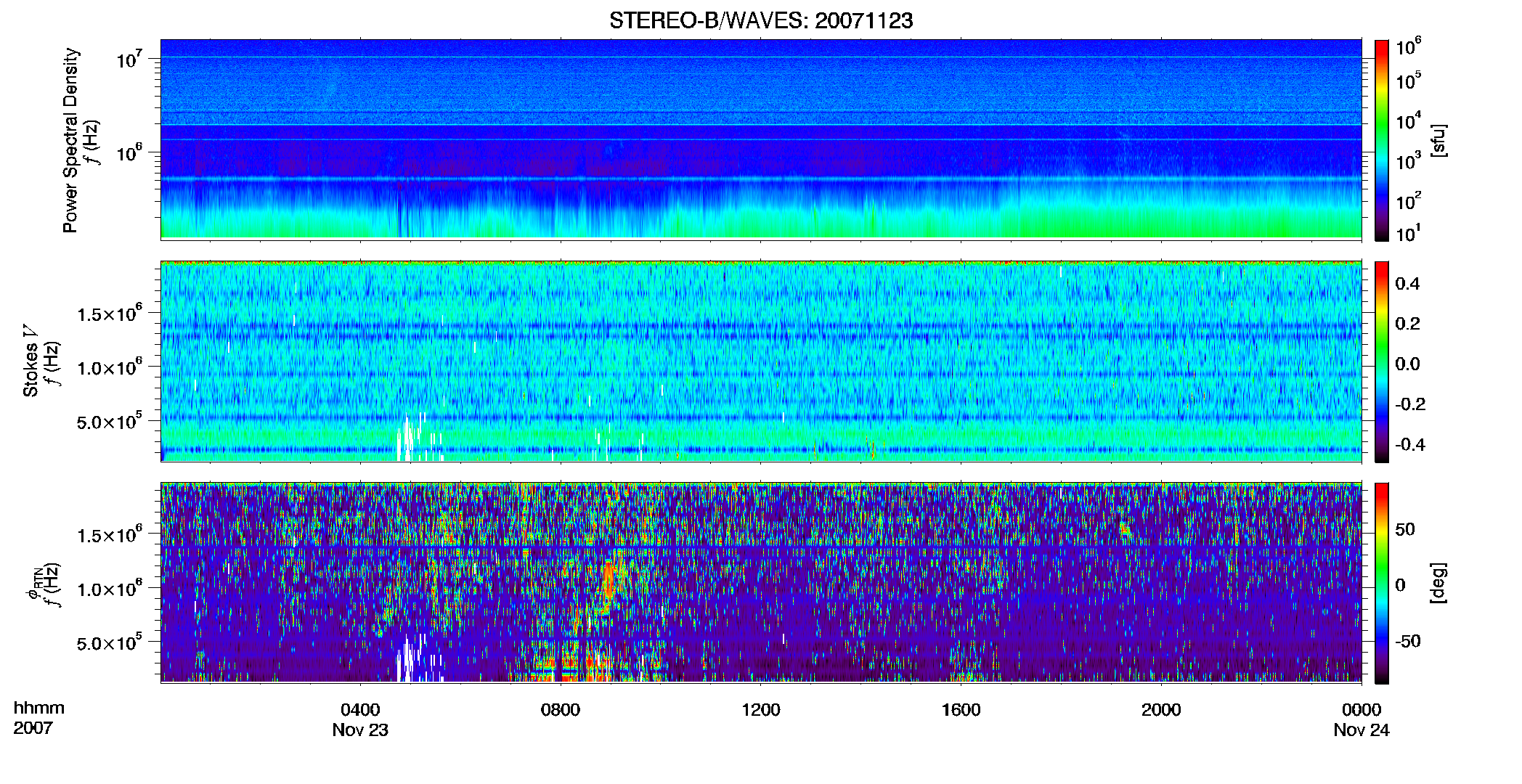Click the 1200 time tick label
The image size is (1522, 784).
[761, 709]
